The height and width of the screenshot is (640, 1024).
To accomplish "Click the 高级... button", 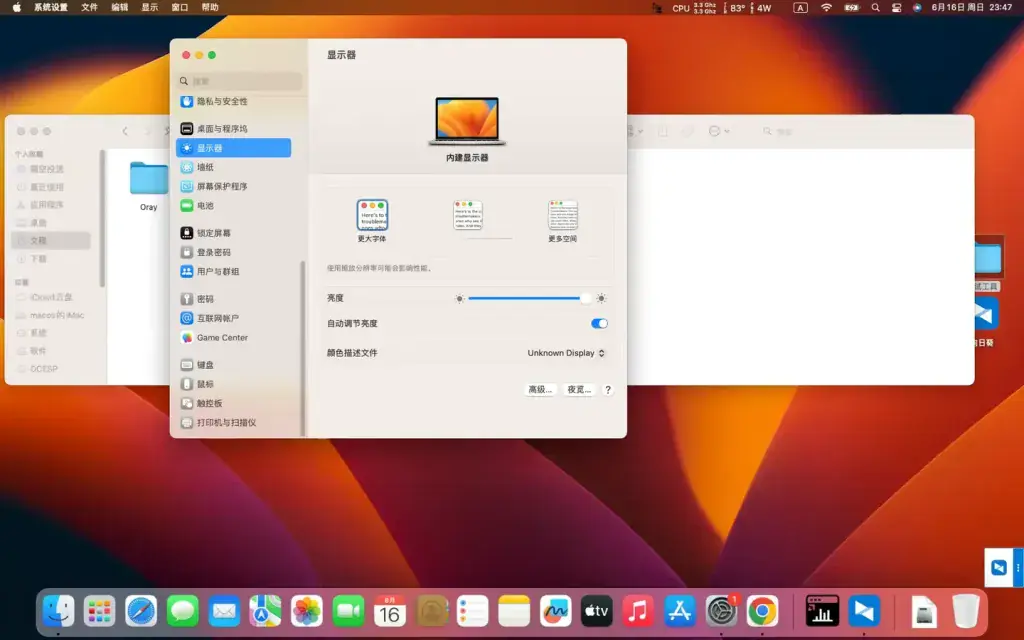I will tap(540, 390).
